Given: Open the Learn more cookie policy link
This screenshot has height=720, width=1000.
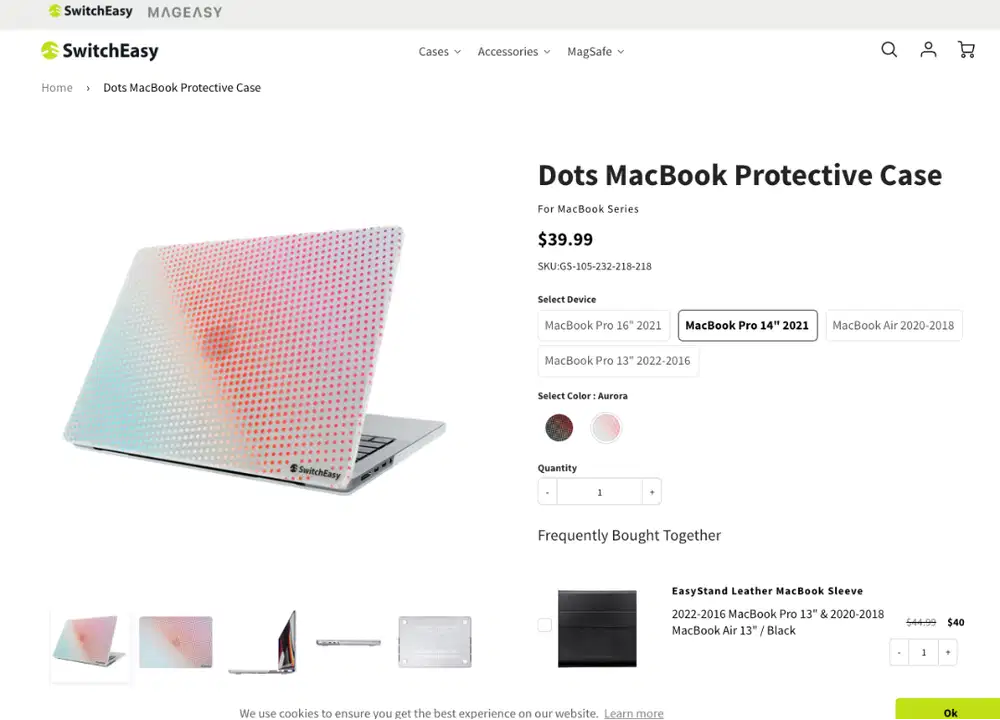Looking at the screenshot, I should point(633,713).
